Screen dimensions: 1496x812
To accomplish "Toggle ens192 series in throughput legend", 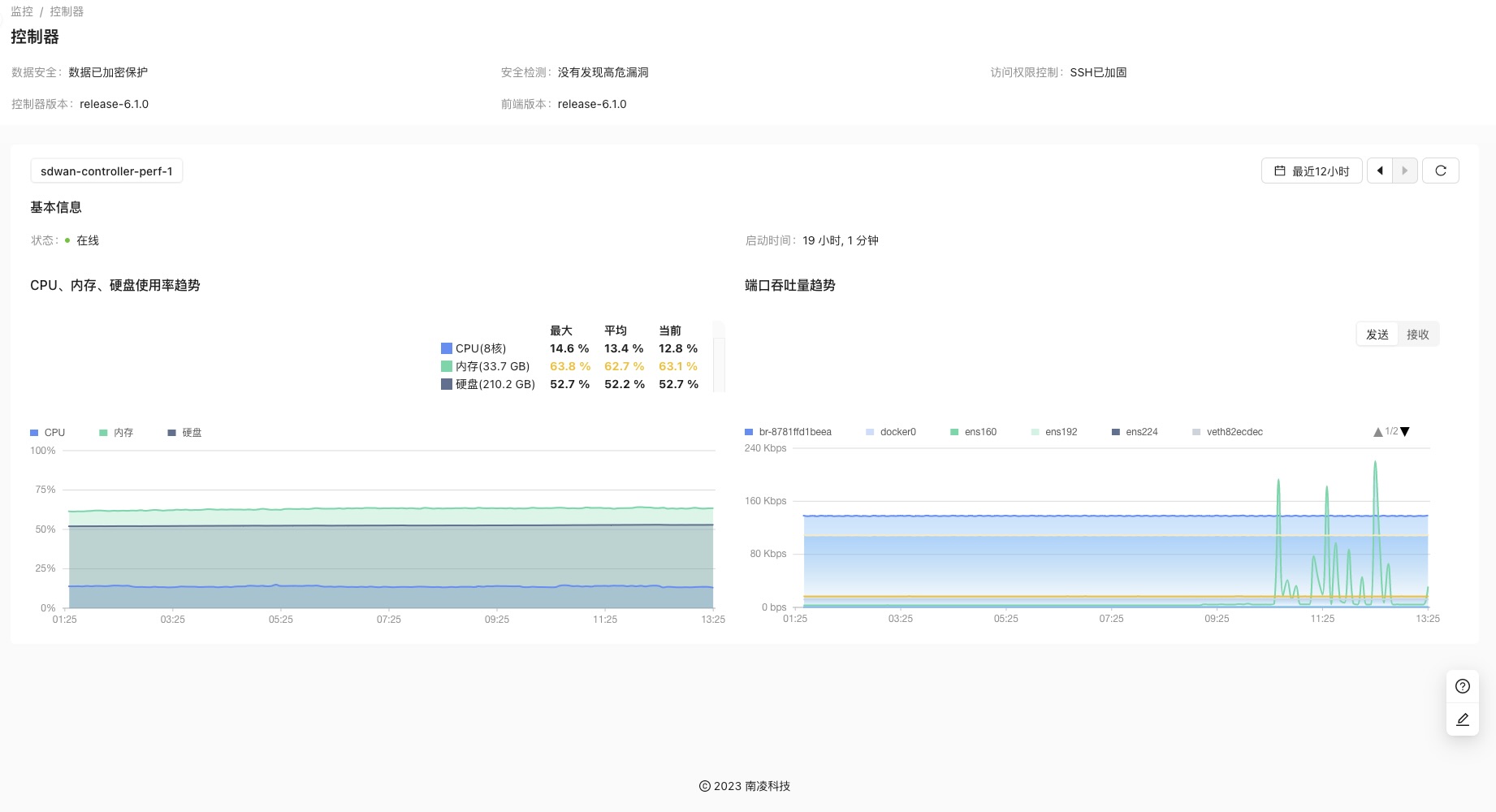I will pyautogui.click(x=1054, y=432).
